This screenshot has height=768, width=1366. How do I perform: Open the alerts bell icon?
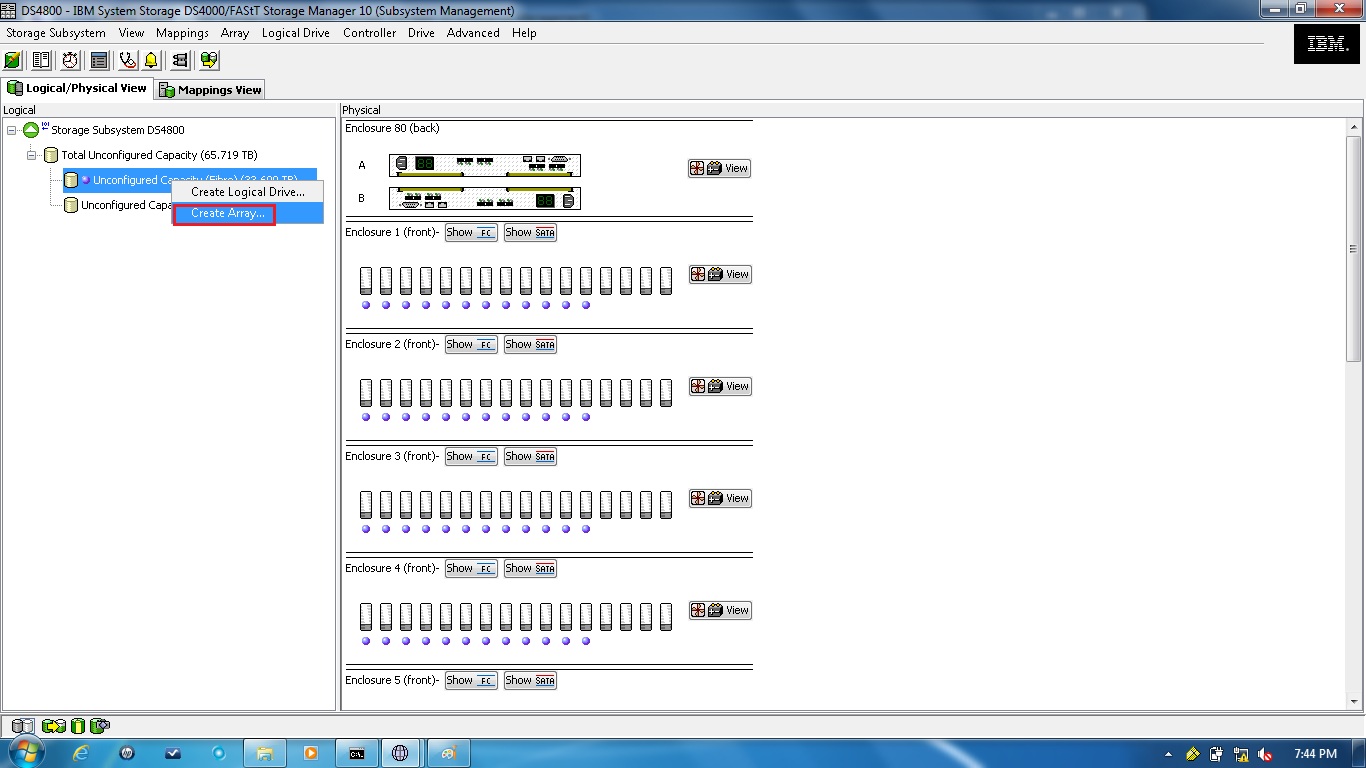153,60
